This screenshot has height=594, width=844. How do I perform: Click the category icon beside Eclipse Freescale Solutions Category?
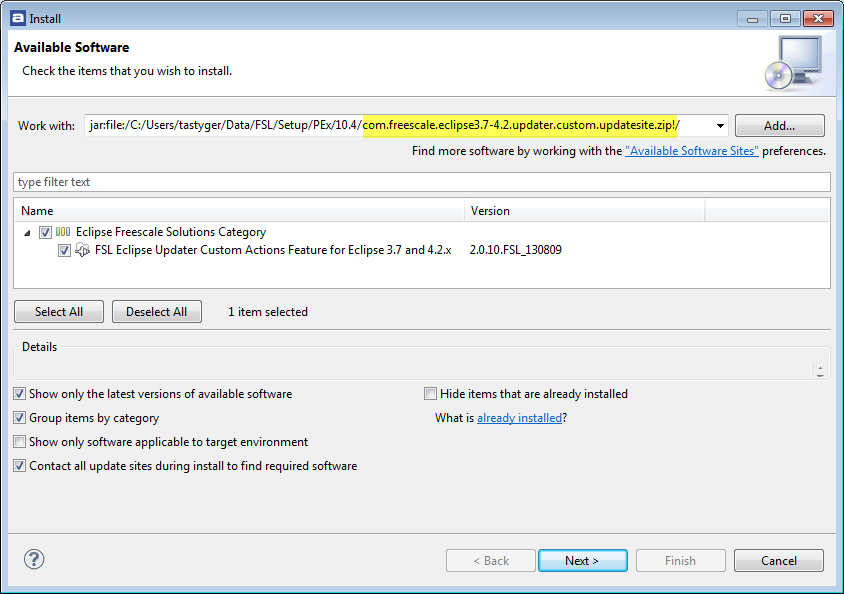(63, 231)
